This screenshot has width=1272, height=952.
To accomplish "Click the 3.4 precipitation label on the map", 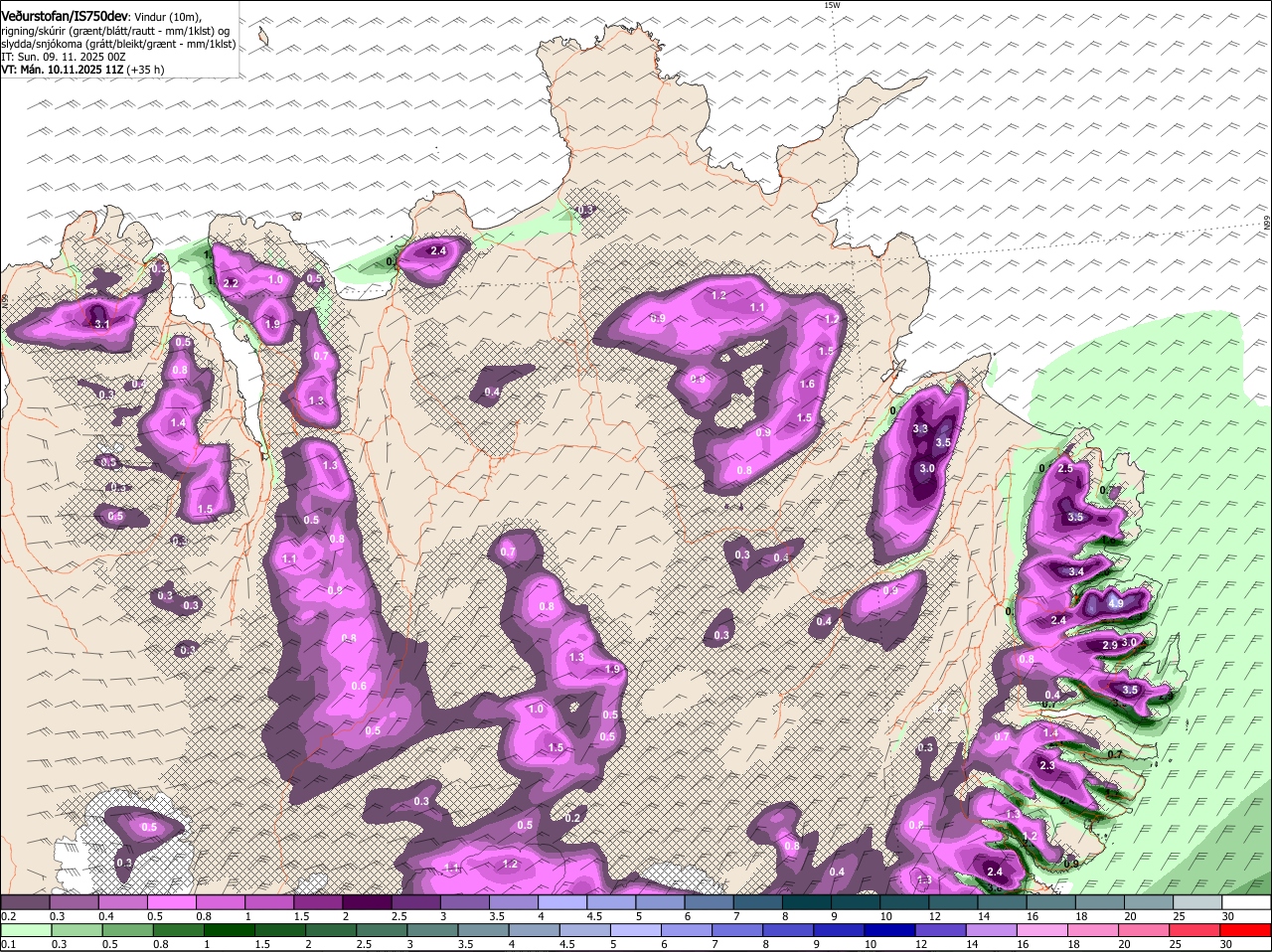I will click(x=1076, y=572).
